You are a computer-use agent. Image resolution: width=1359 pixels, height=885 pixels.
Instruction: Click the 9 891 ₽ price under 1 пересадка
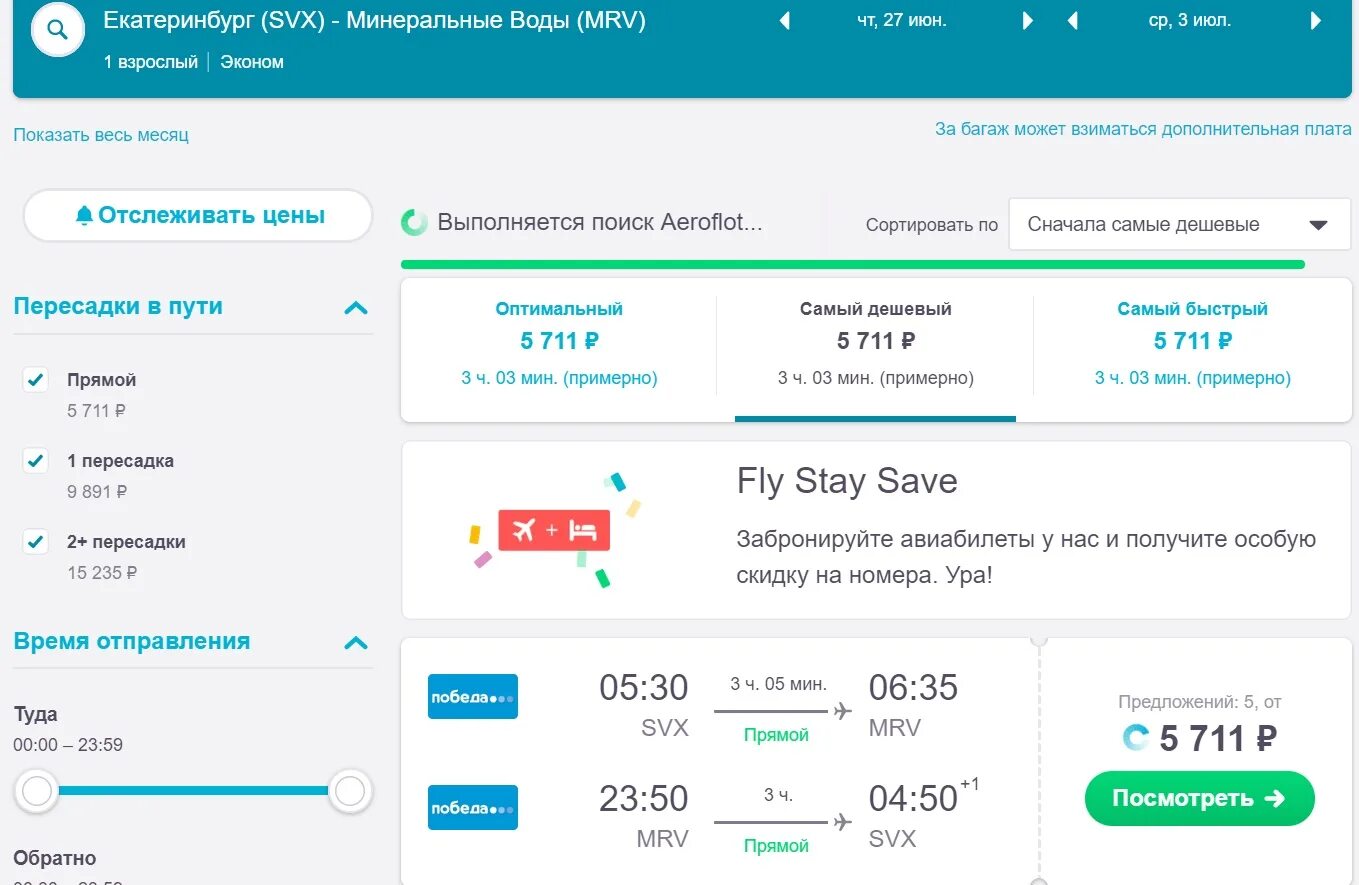coord(97,492)
